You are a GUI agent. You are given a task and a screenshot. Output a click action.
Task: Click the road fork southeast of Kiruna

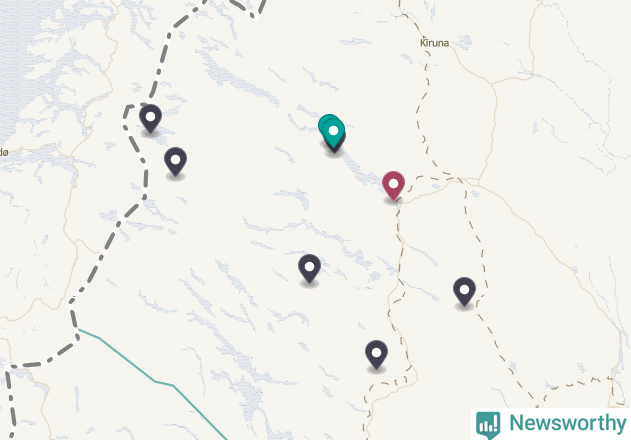(x=492, y=84)
